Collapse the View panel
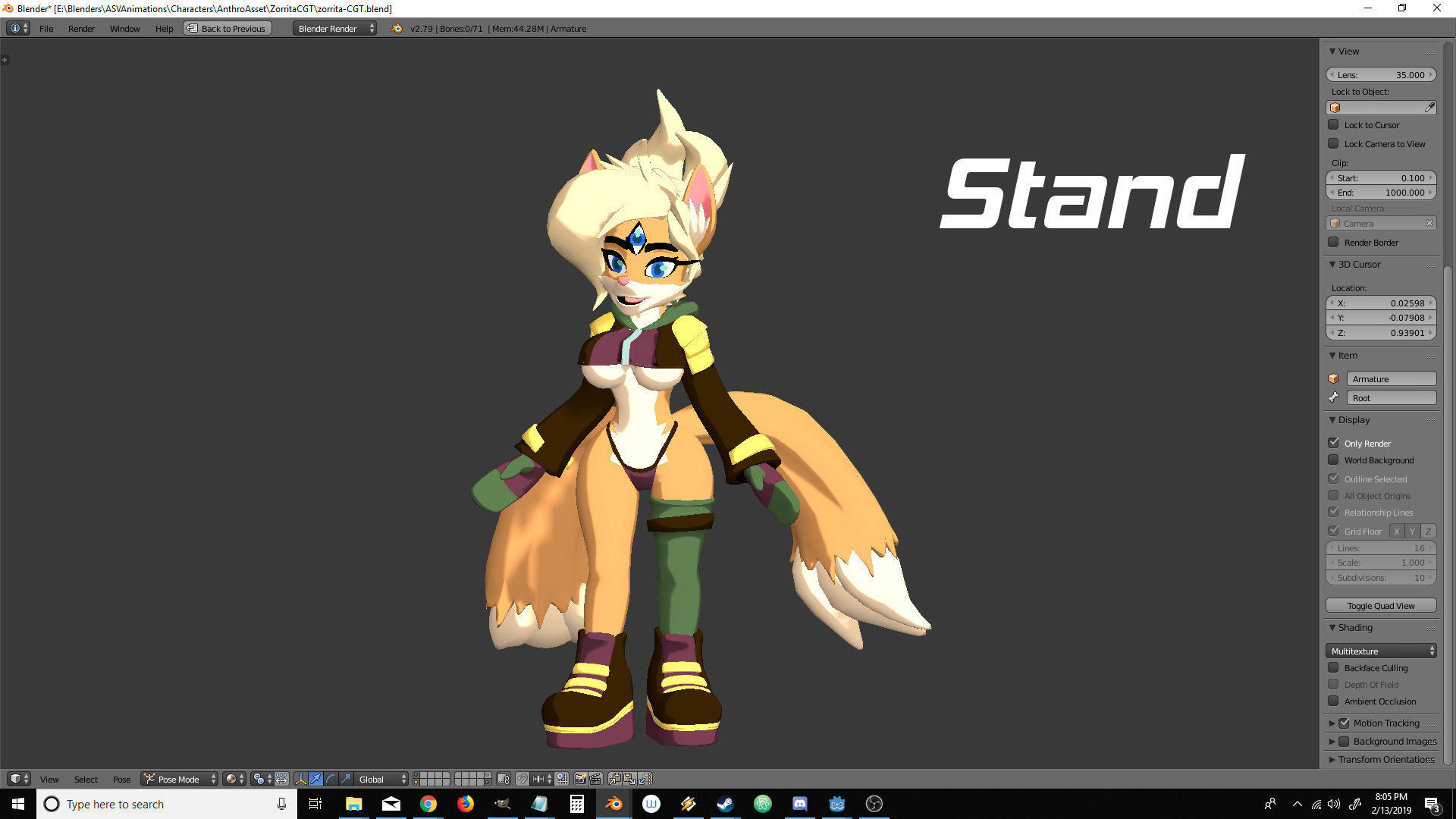This screenshot has height=819, width=1456. (1332, 51)
